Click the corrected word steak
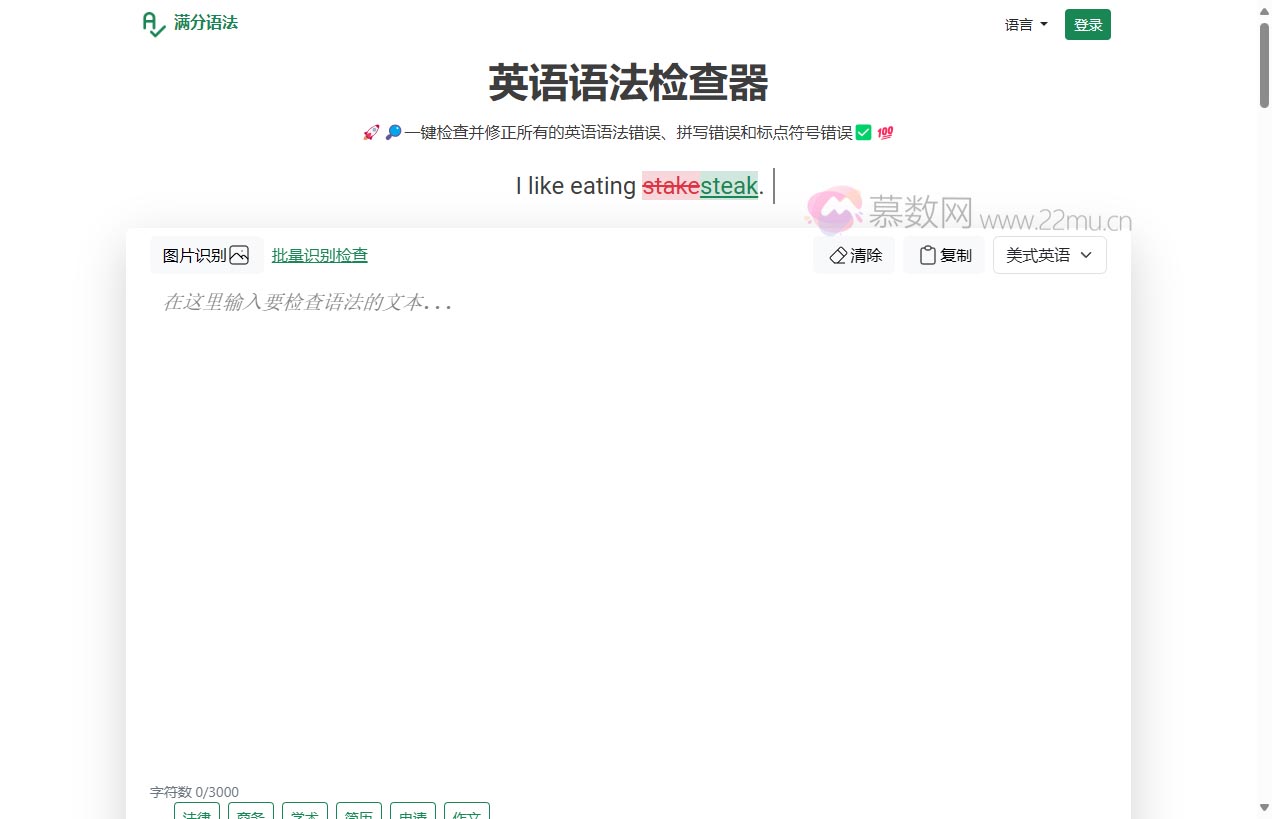Screen dimensions: 1272x819 (729, 186)
